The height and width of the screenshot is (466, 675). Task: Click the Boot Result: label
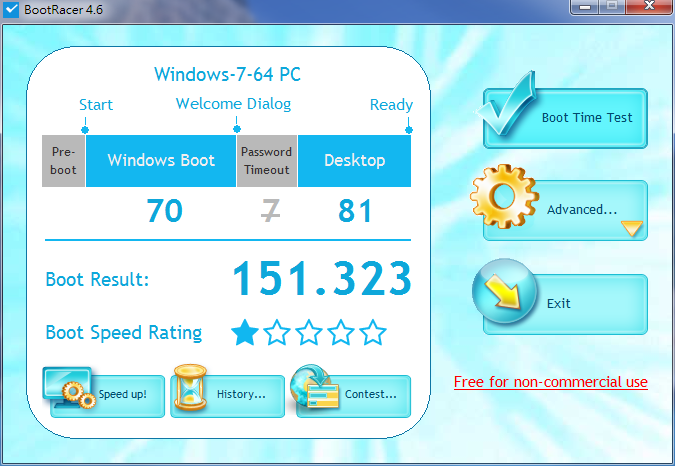click(98, 280)
